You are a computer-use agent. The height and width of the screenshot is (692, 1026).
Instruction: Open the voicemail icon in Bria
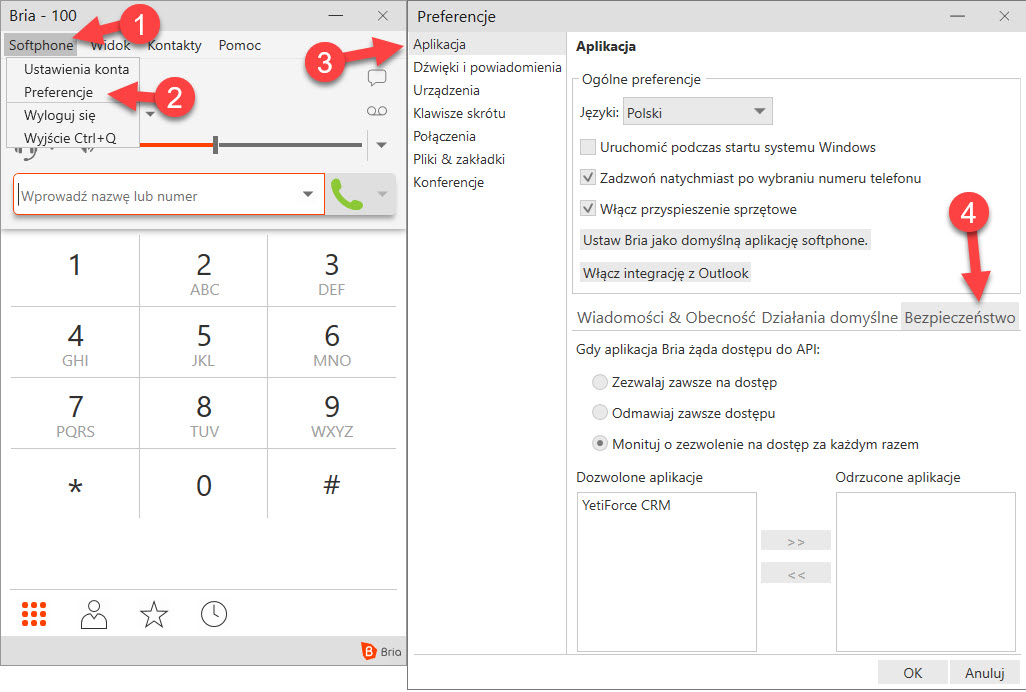(x=377, y=111)
